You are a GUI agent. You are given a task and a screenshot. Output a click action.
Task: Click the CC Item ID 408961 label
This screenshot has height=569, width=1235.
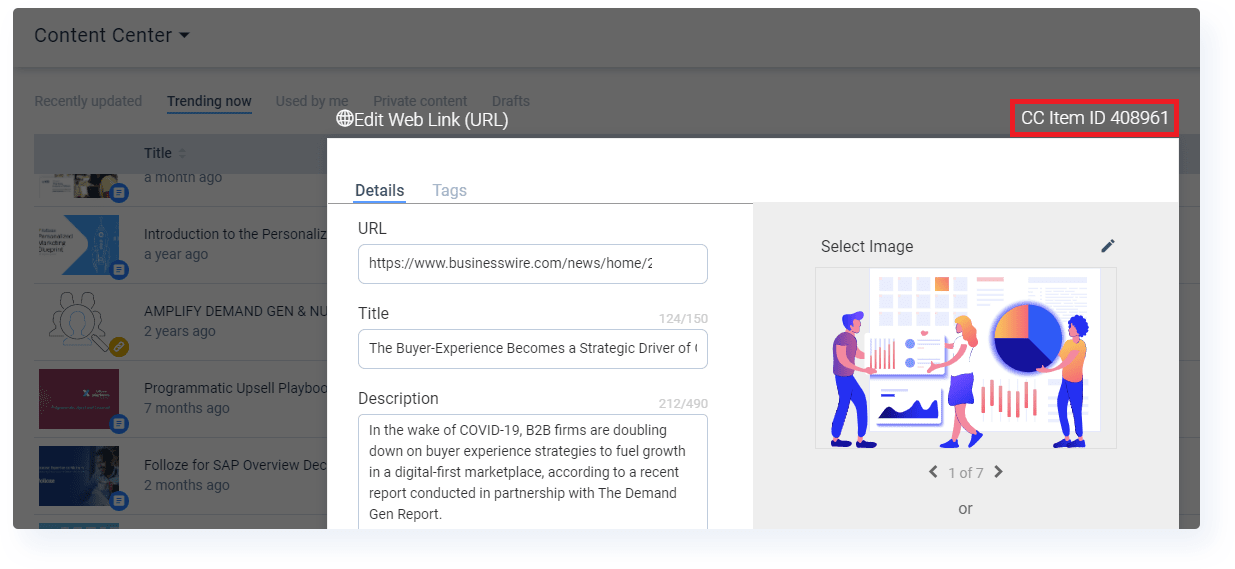(x=1094, y=118)
